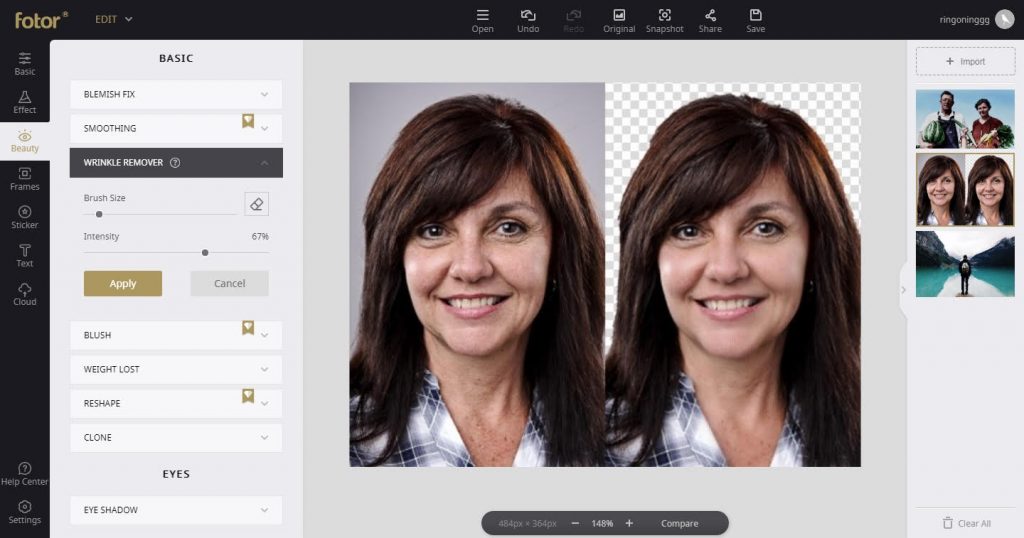Click the Share icon
1024x538 pixels.
point(710,21)
